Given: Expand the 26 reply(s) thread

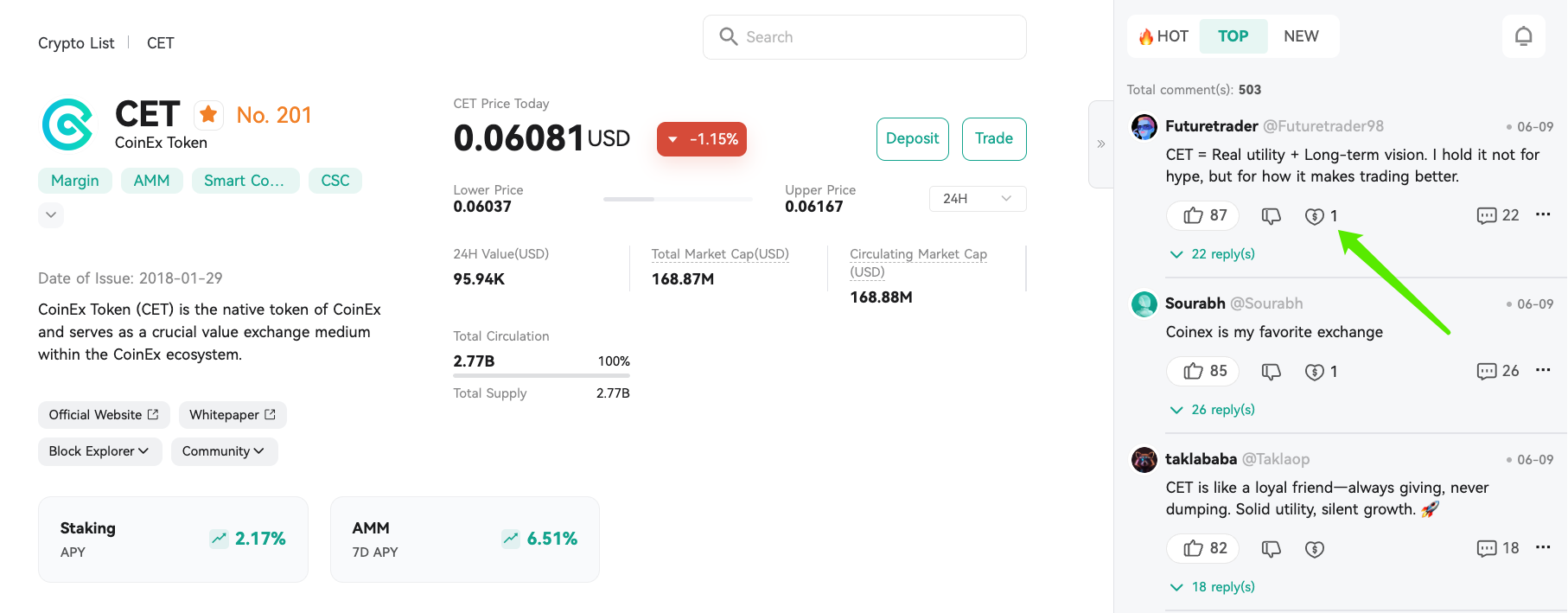Looking at the screenshot, I should 1213,410.
